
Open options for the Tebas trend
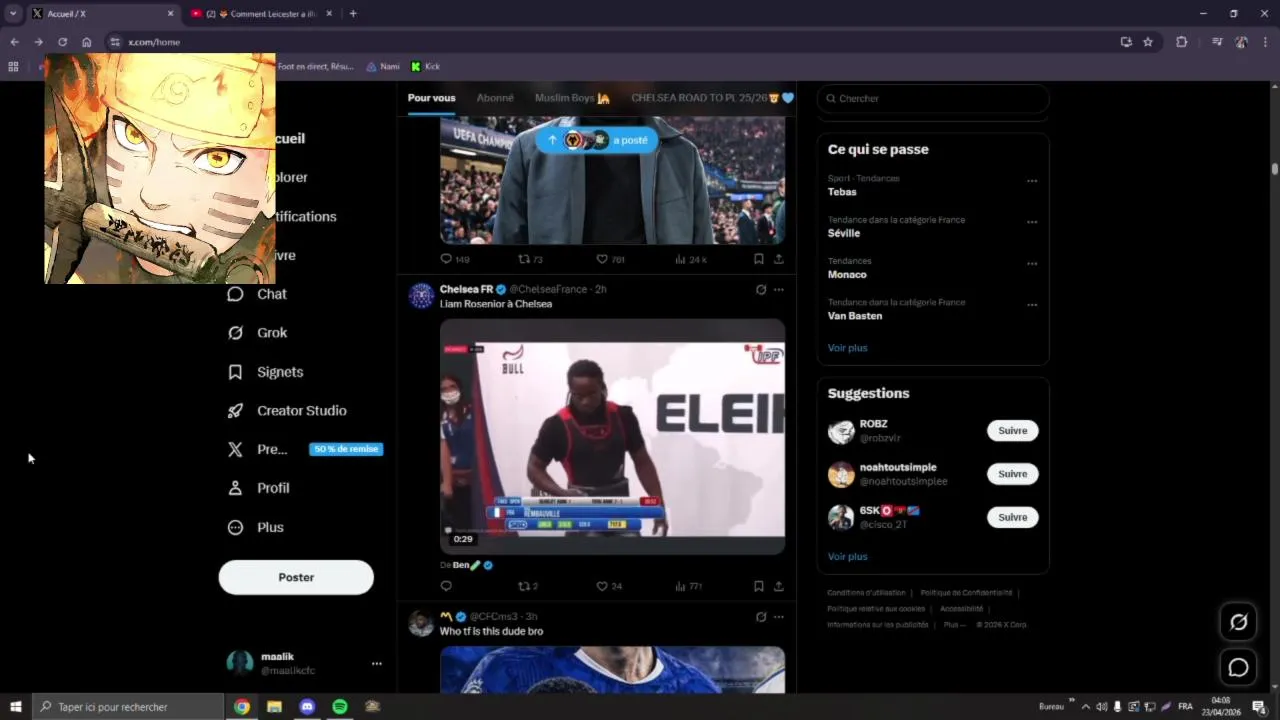[x=1032, y=181]
